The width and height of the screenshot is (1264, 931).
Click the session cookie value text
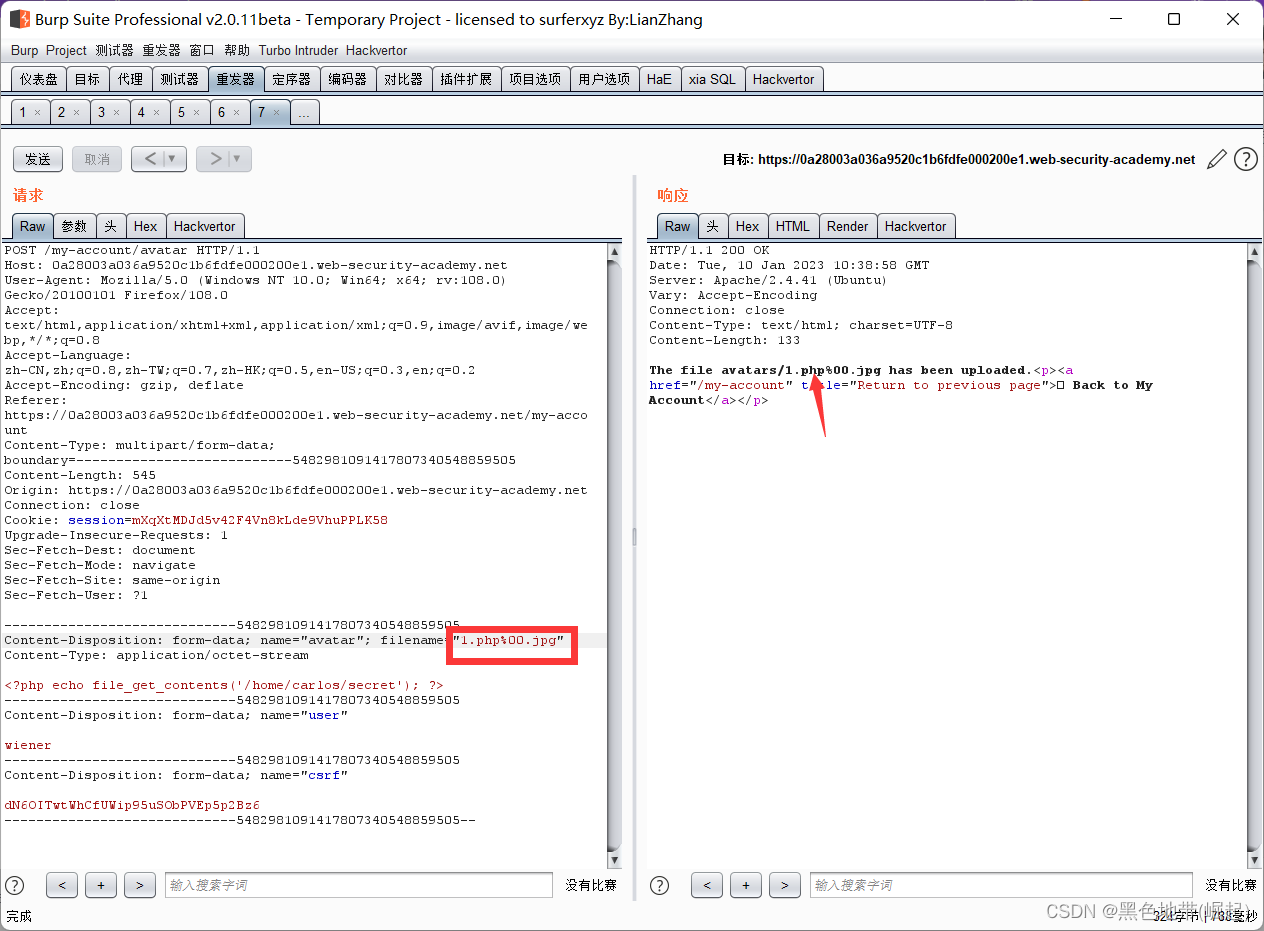click(258, 520)
